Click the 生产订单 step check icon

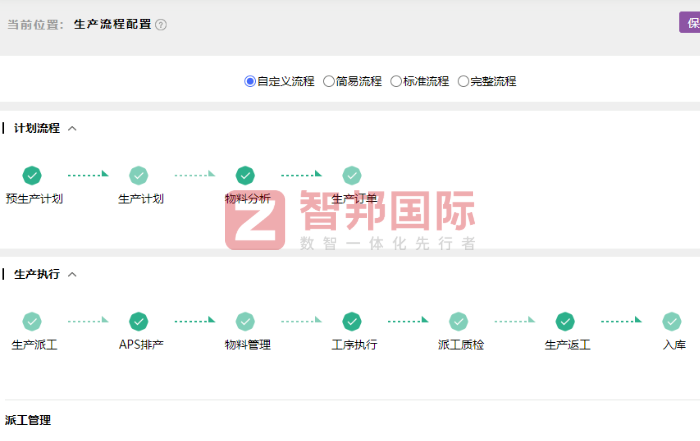click(x=352, y=175)
